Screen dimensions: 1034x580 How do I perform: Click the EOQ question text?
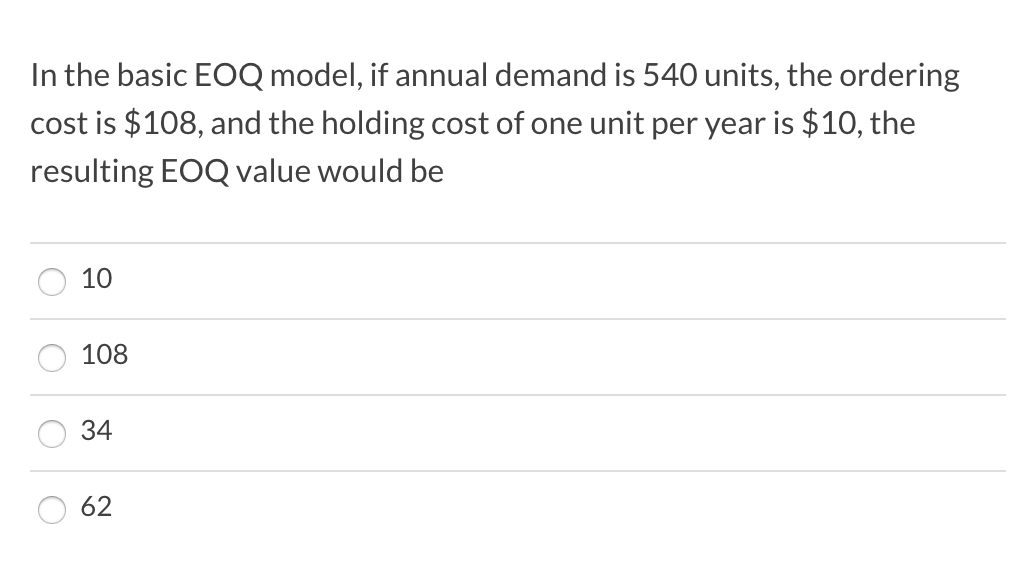(x=495, y=122)
